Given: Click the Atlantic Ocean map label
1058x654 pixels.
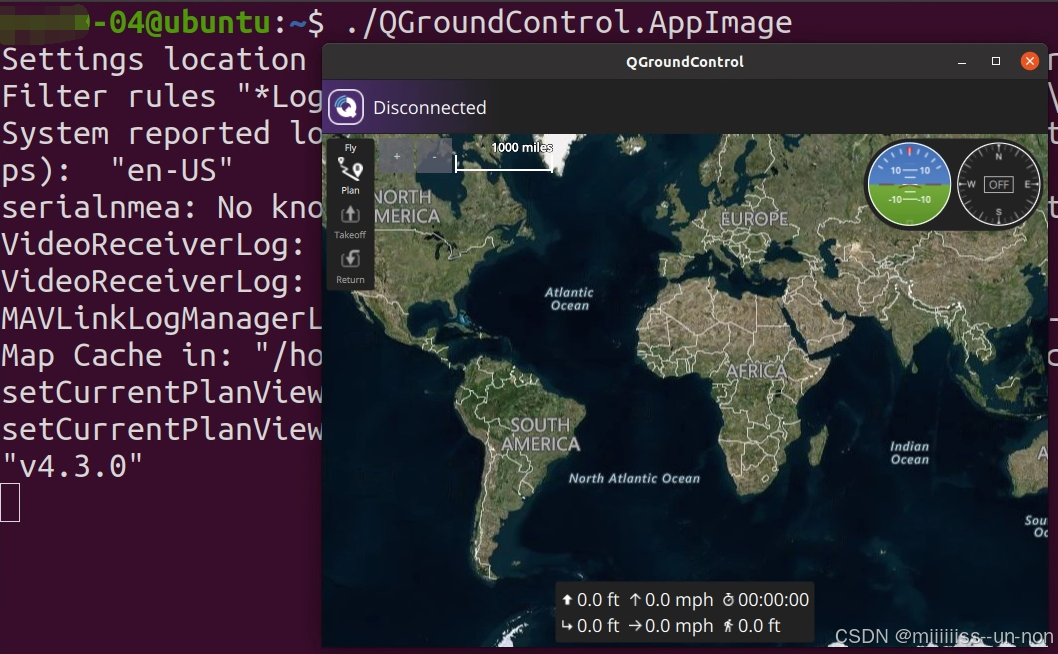Looking at the screenshot, I should coord(569,298).
